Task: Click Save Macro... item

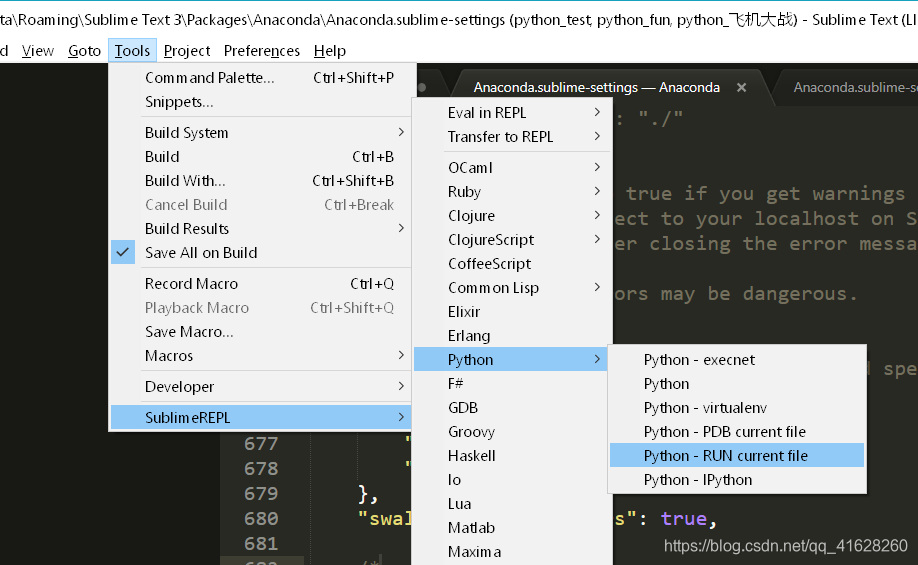Action: point(261,332)
